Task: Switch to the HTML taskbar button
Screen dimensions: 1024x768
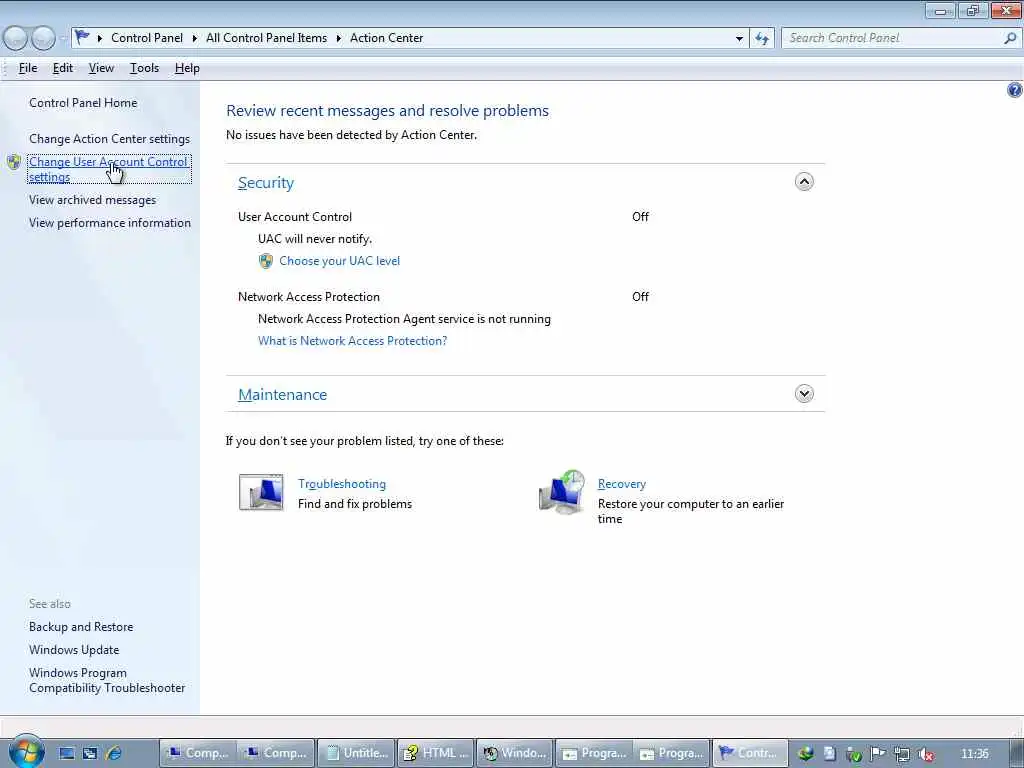Action: click(437, 753)
